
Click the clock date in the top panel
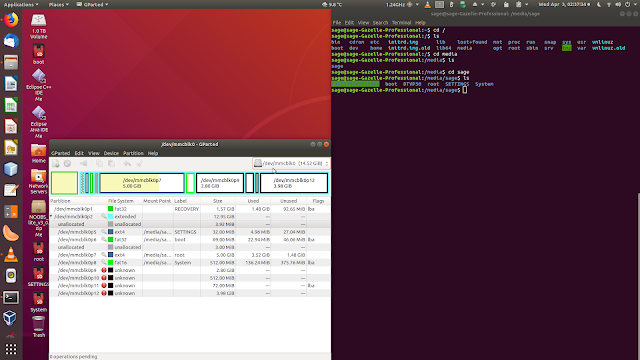click(564, 4)
